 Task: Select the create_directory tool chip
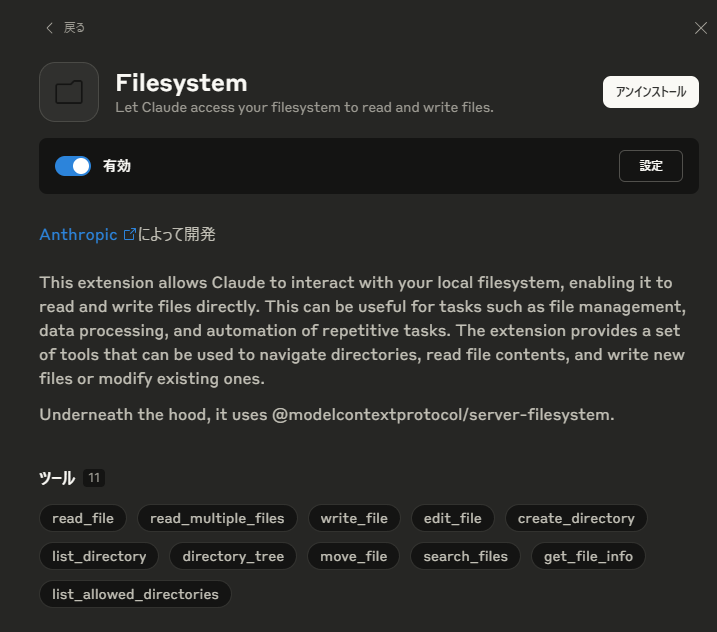click(576, 518)
